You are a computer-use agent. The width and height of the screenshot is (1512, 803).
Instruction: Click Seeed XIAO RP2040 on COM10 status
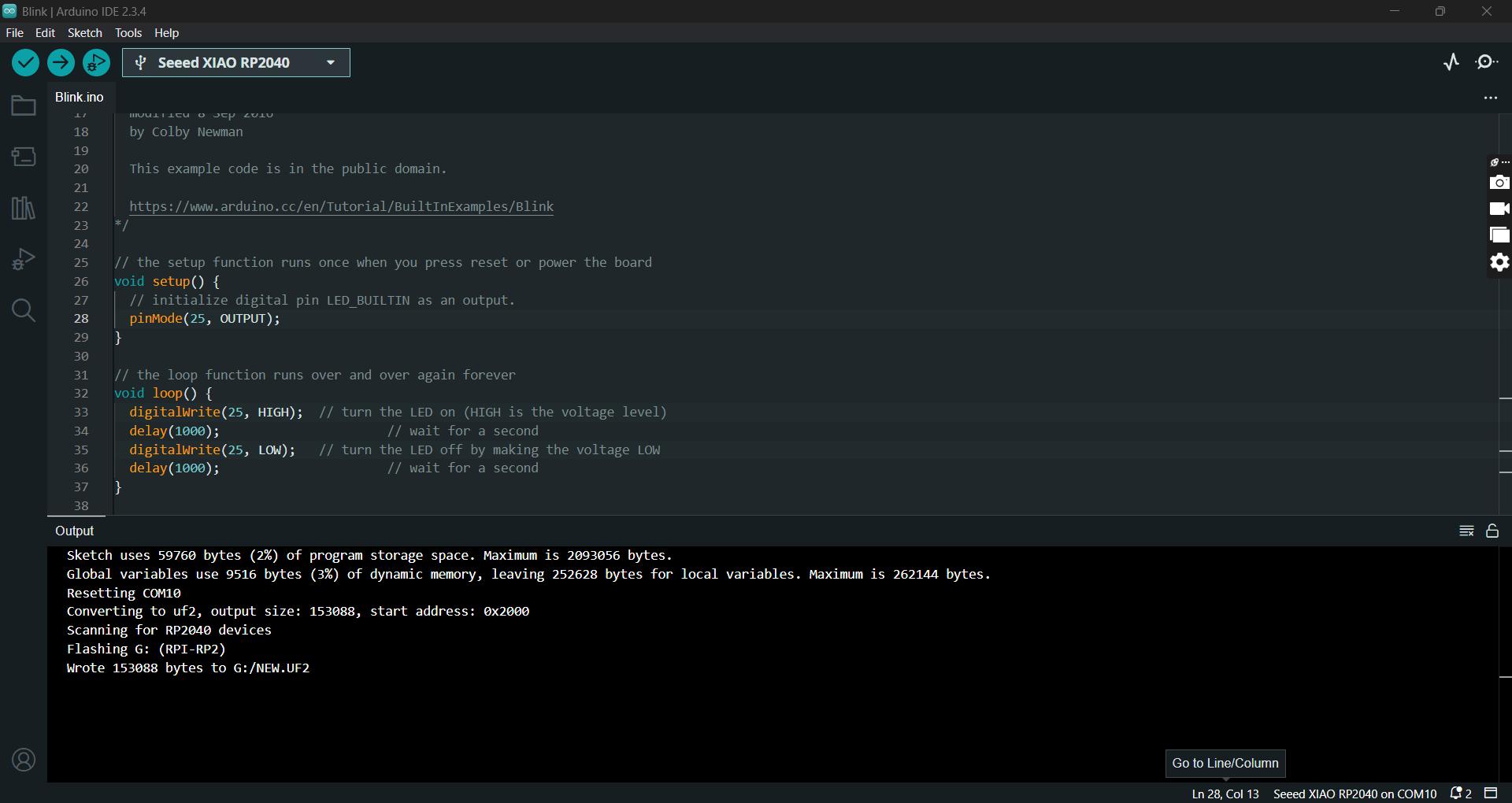pyautogui.click(x=1354, y=794)
